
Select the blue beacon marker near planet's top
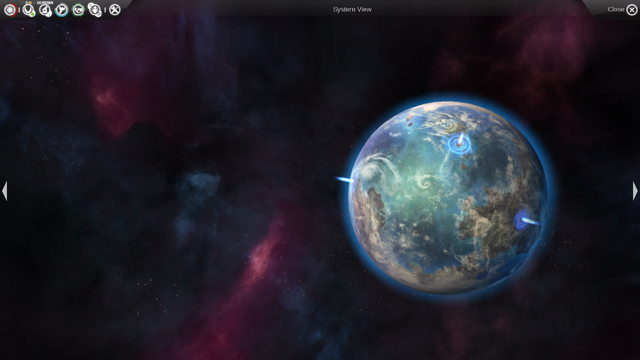460,143
